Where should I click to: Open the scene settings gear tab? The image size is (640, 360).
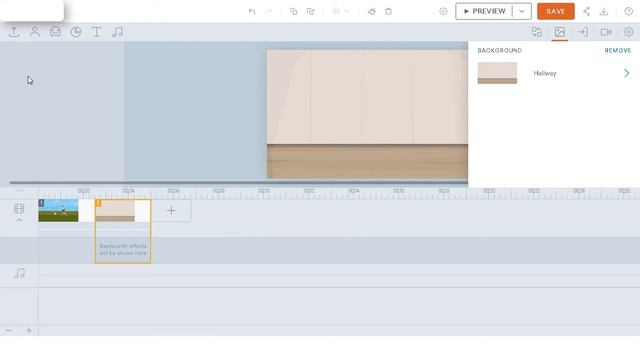pos(629,32)
